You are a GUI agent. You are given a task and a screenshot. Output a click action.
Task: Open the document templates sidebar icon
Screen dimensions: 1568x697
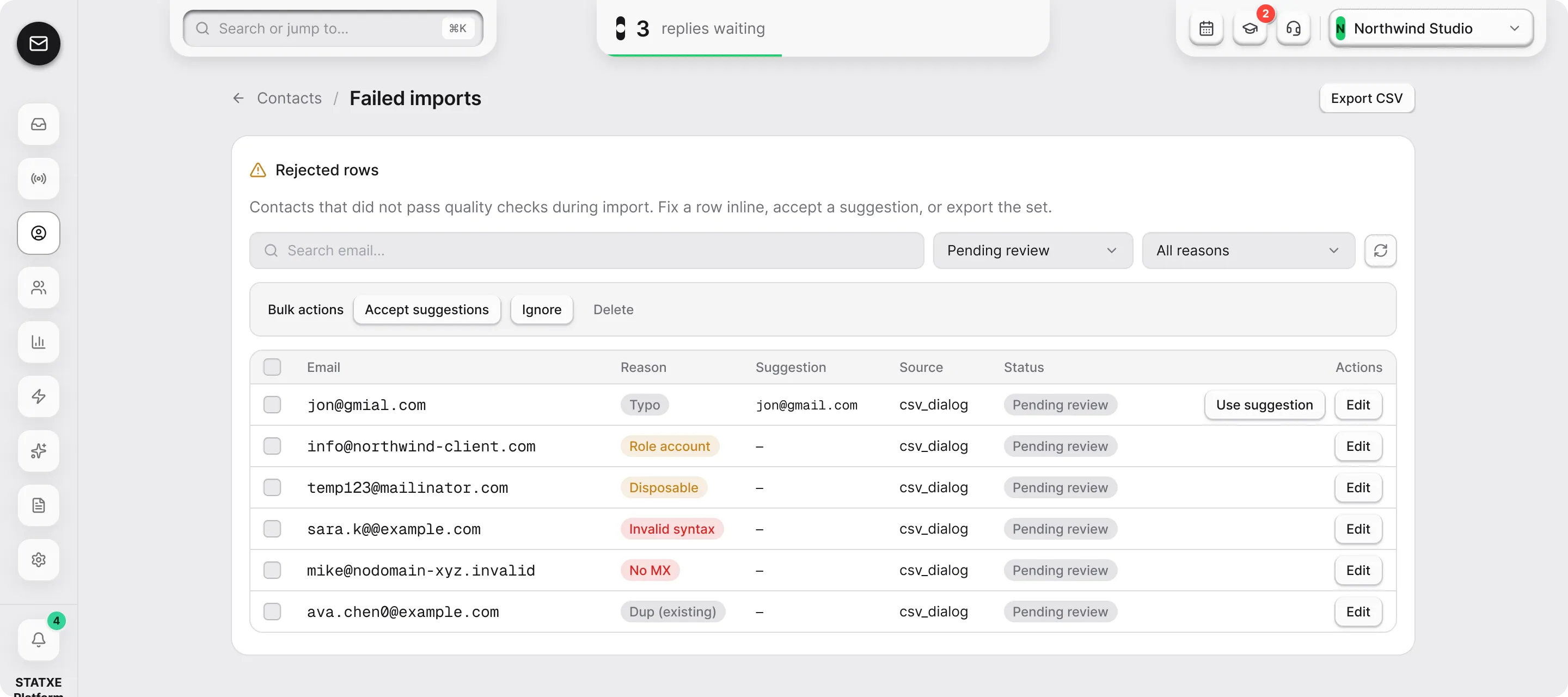(x=38, y=505)
